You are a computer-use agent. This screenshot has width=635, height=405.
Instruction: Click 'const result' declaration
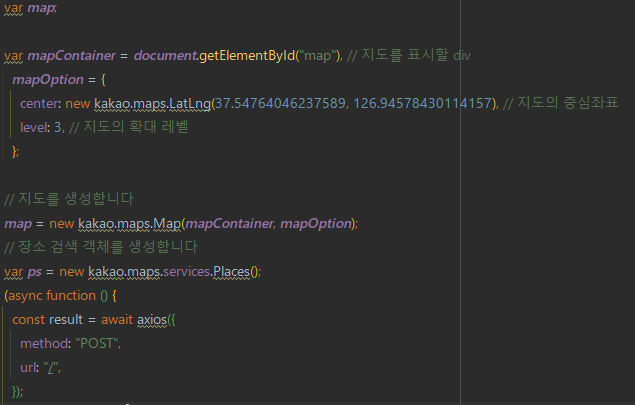click(x=47, y=320)
